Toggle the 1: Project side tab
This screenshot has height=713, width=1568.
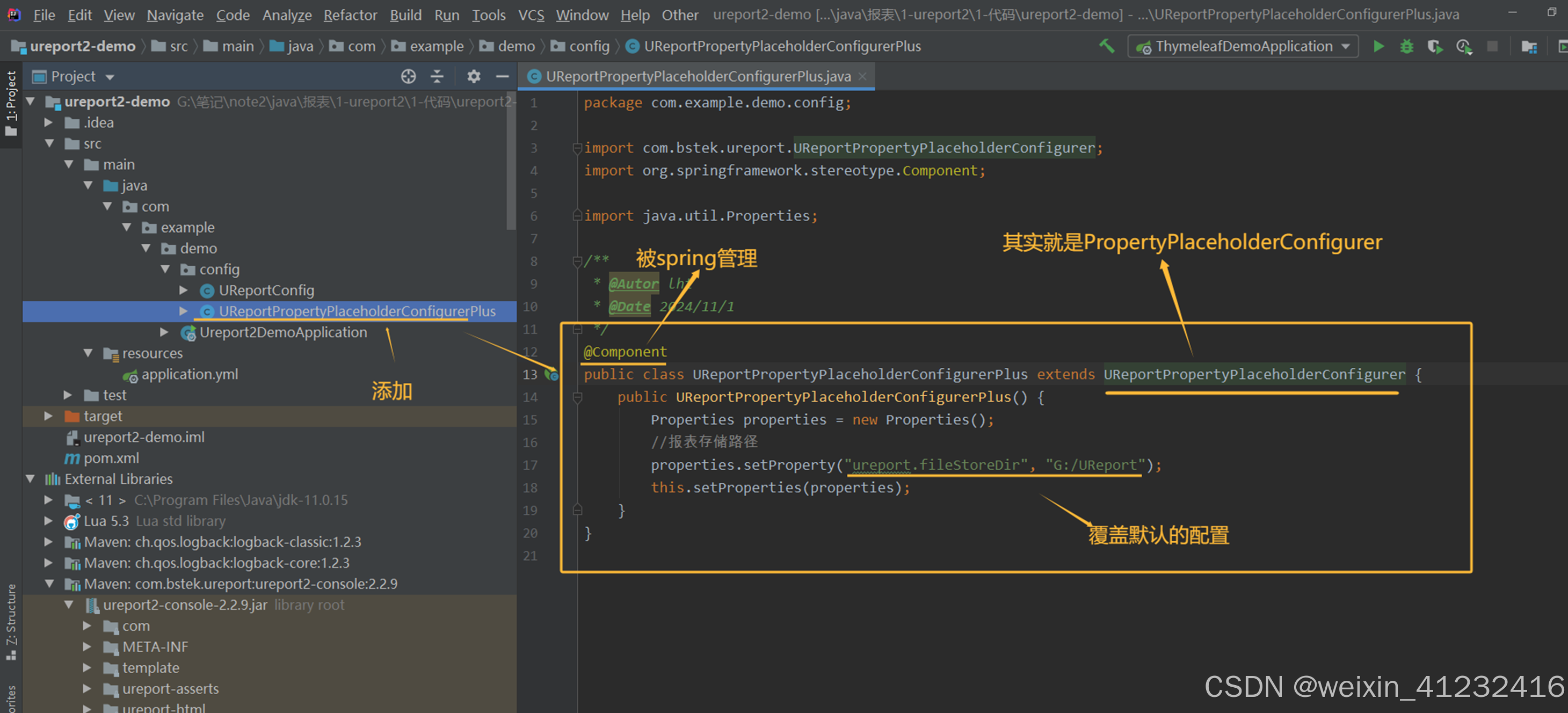click(x=11, y=104)
